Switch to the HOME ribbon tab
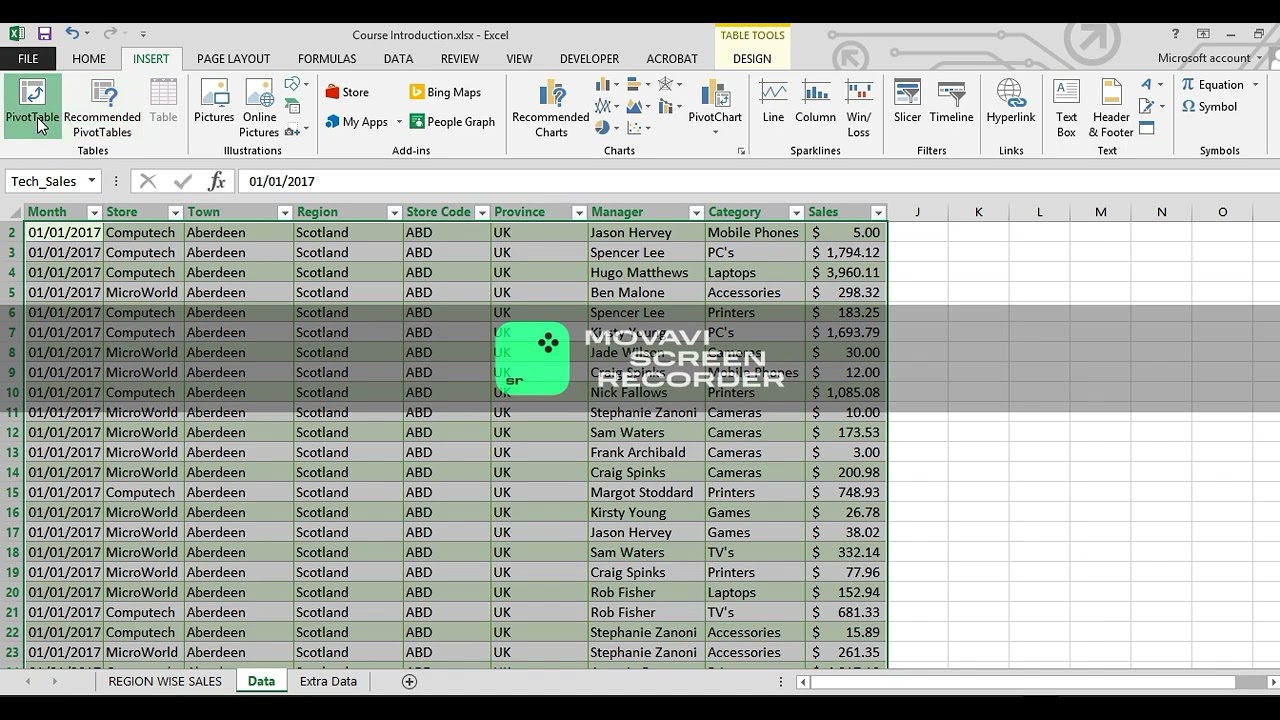This screenshot has width=1280, height=720. 89,59
